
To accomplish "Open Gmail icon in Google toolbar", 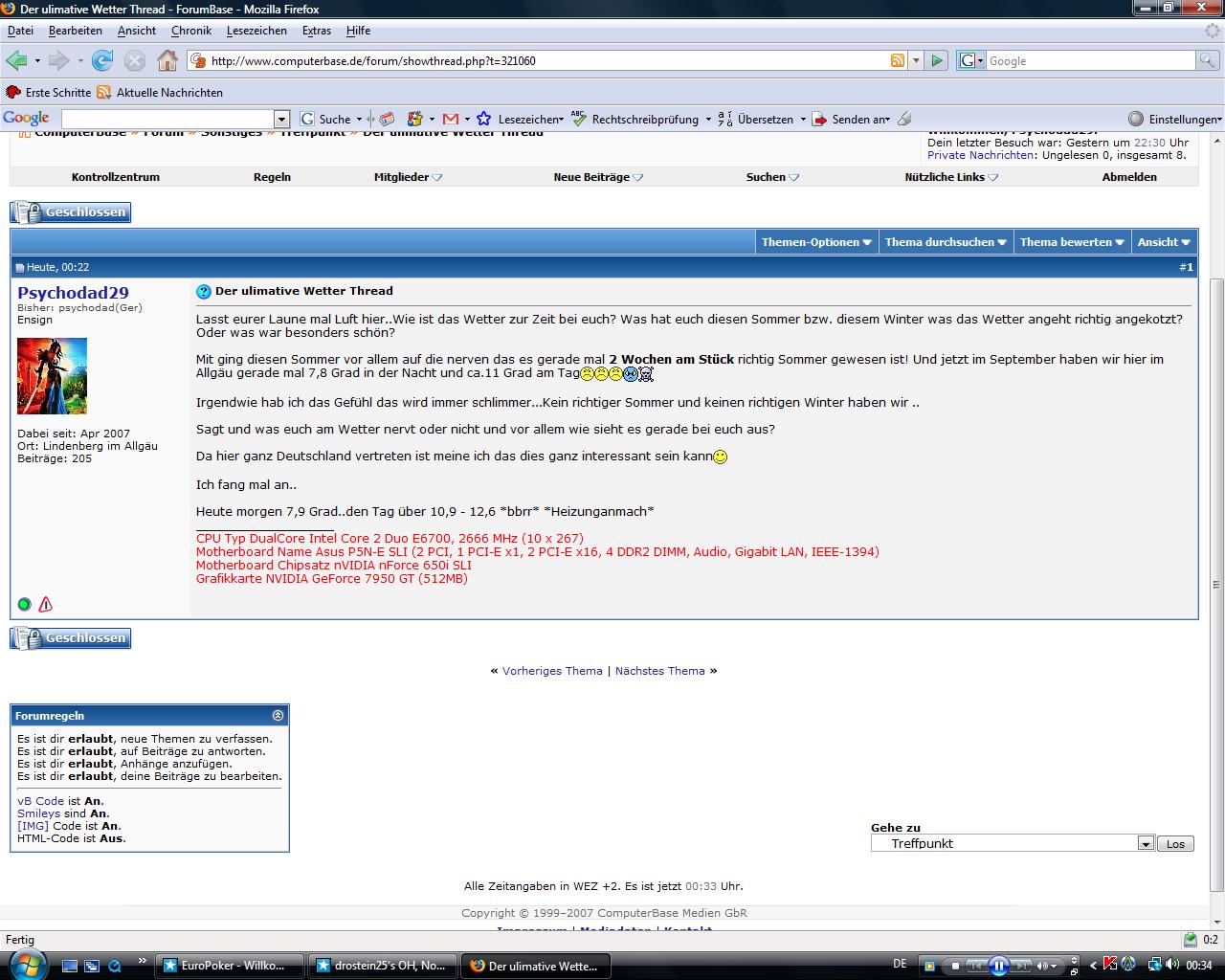I will tap(451, 119).
